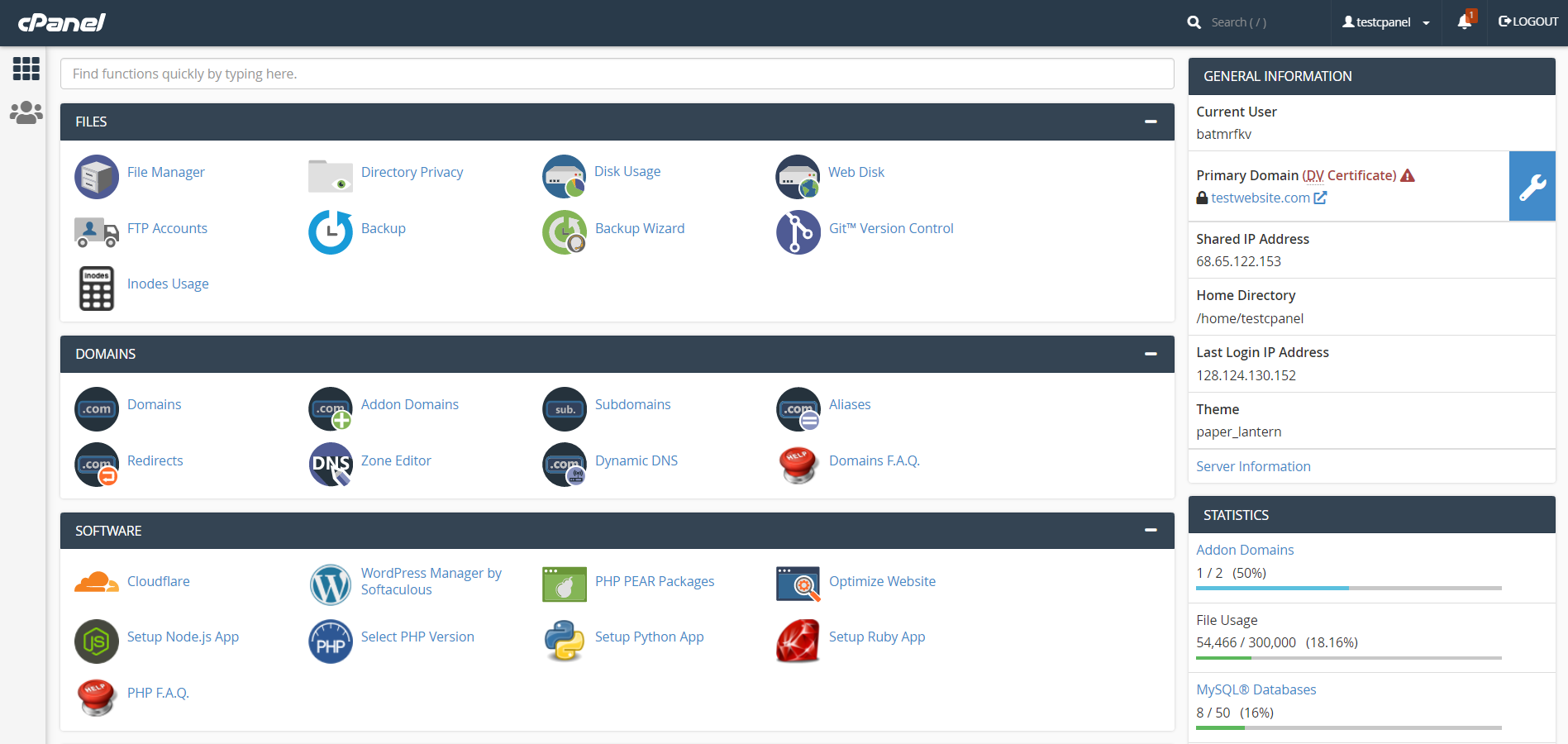Click the Logout button
Screen dimensions: 1568x744
tap(1527, 21)
